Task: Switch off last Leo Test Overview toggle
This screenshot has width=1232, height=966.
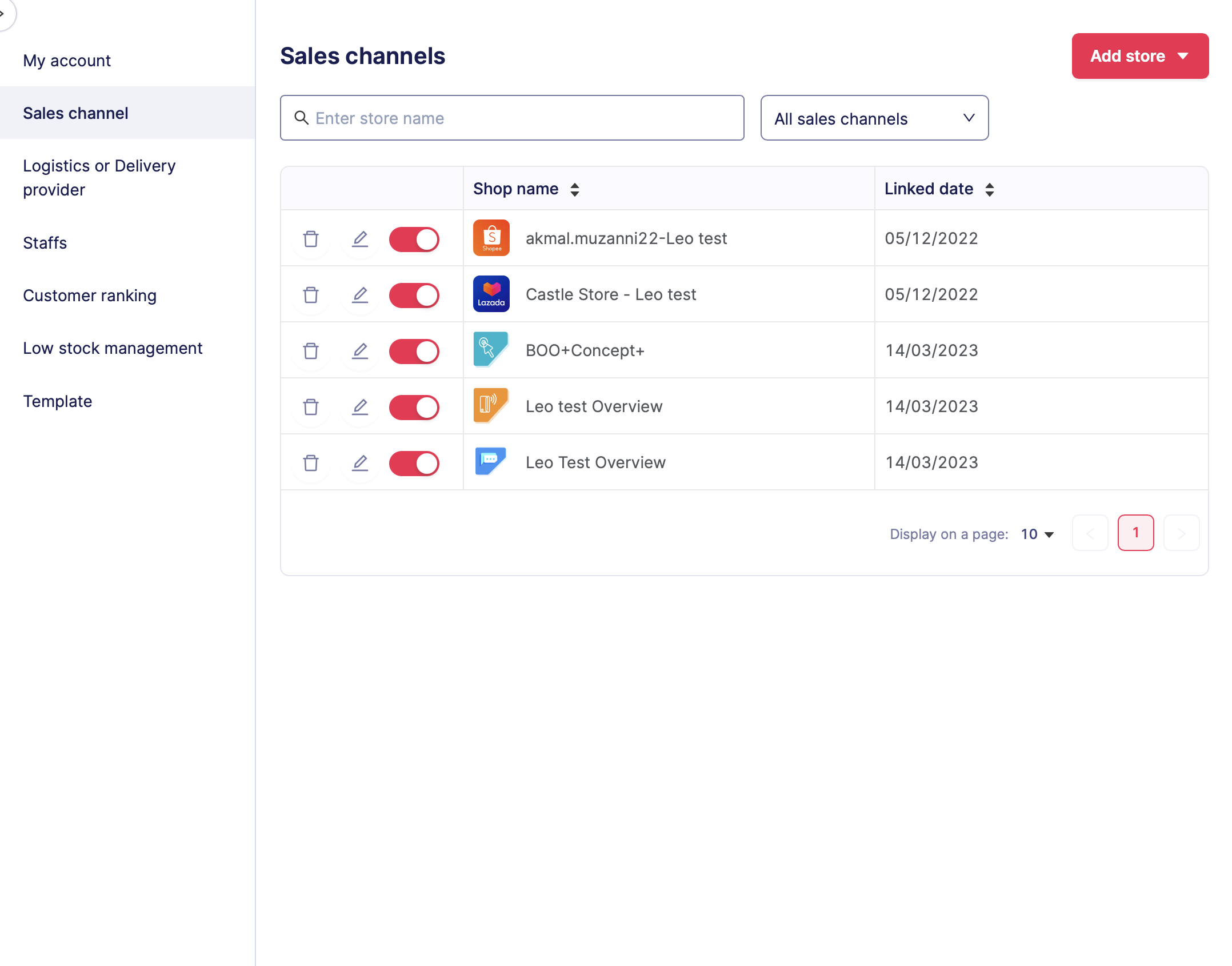Action: tap(414, 463)
